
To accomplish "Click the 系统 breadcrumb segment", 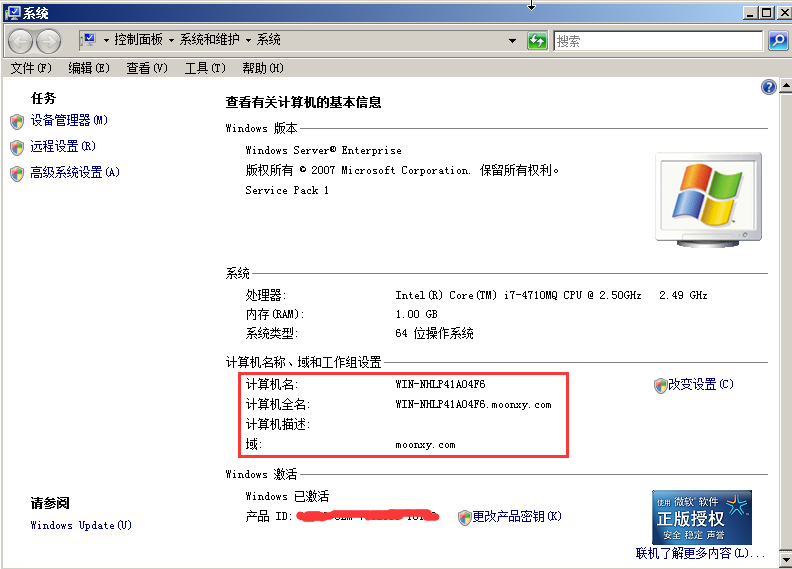I will click(268, 39).
